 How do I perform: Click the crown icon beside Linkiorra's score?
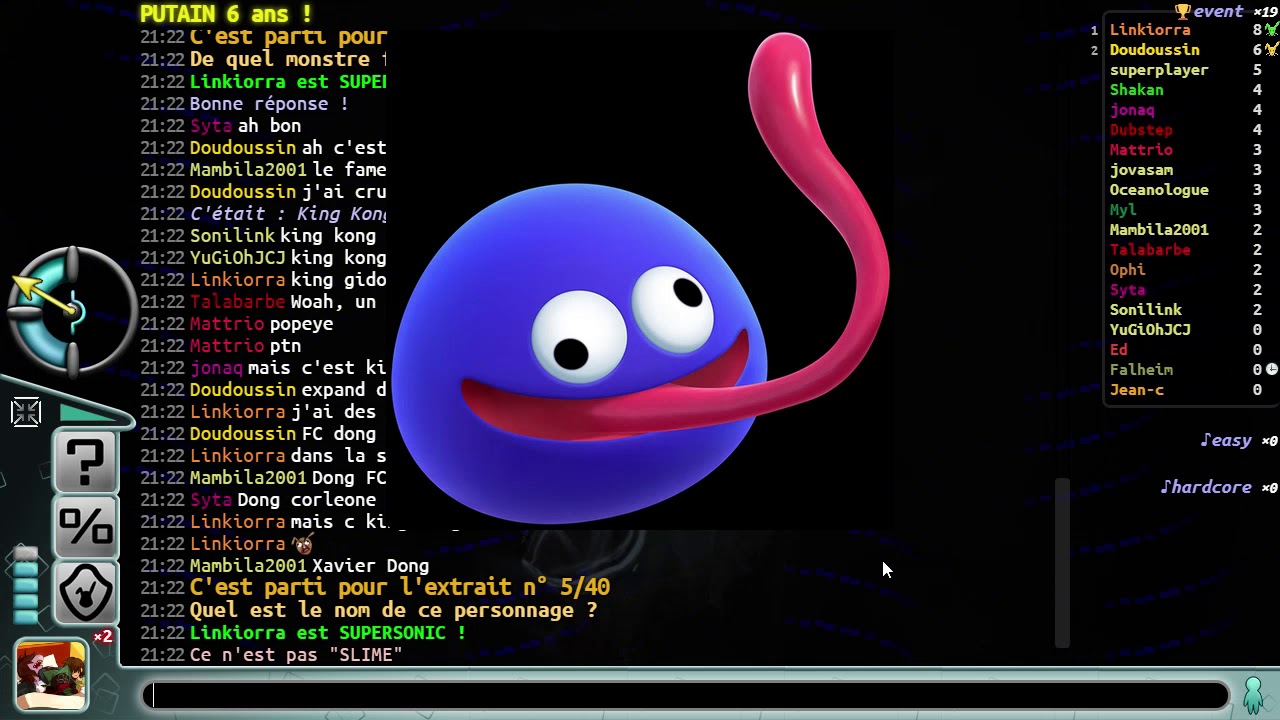coord(1272,30)
